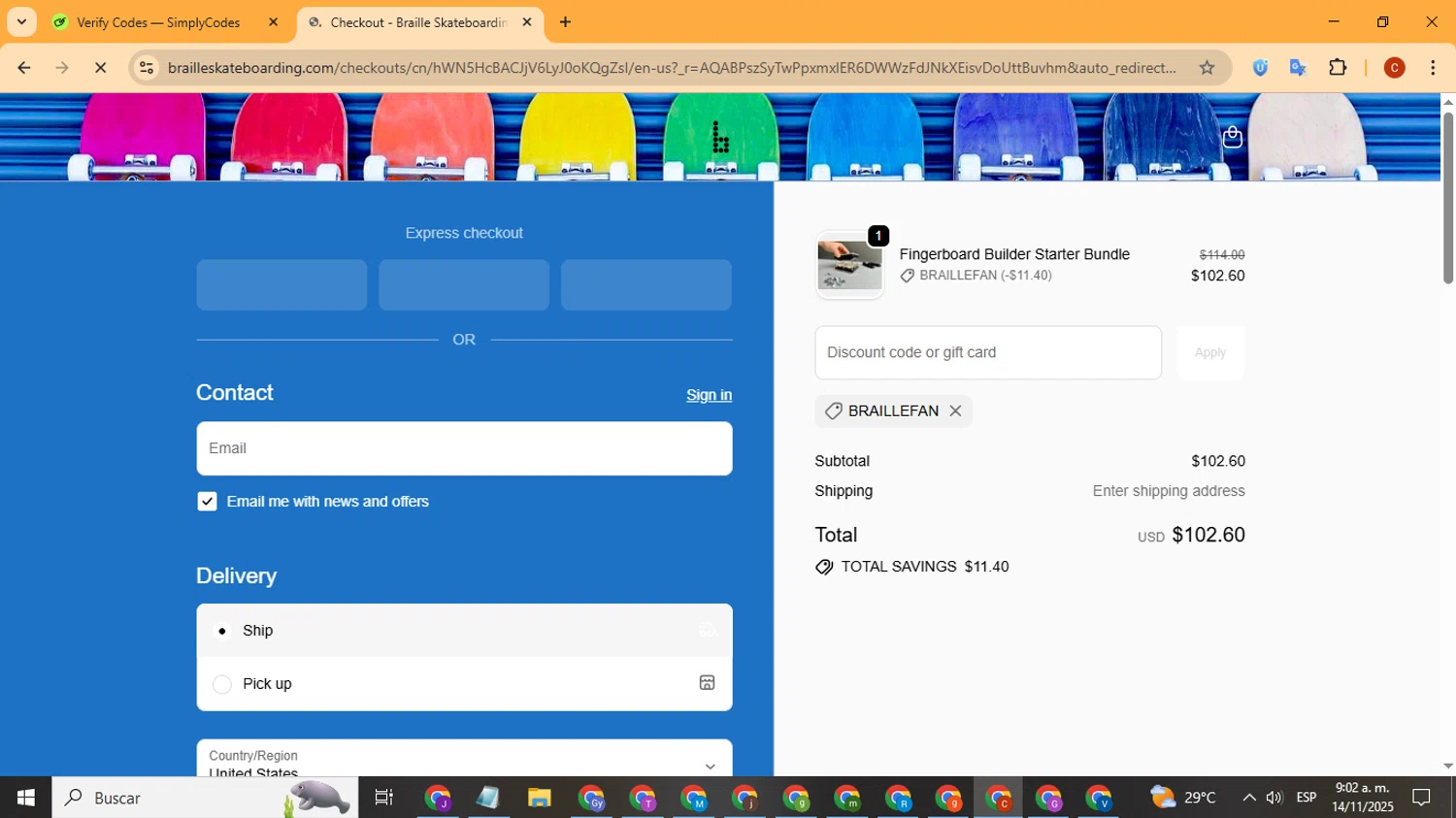Click the Buscar taskbar search box
This screenshot has height=818, width=1456.
[x=205, y=798]
